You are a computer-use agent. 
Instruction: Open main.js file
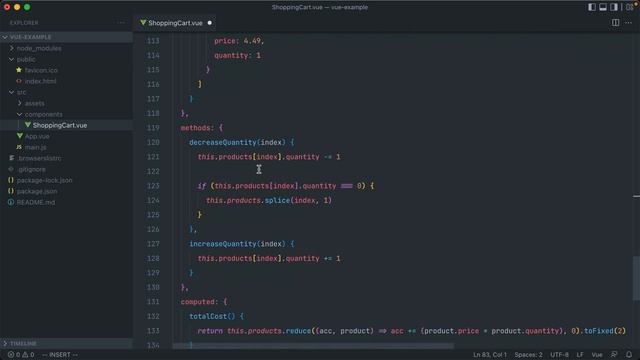tap(36, 147)
